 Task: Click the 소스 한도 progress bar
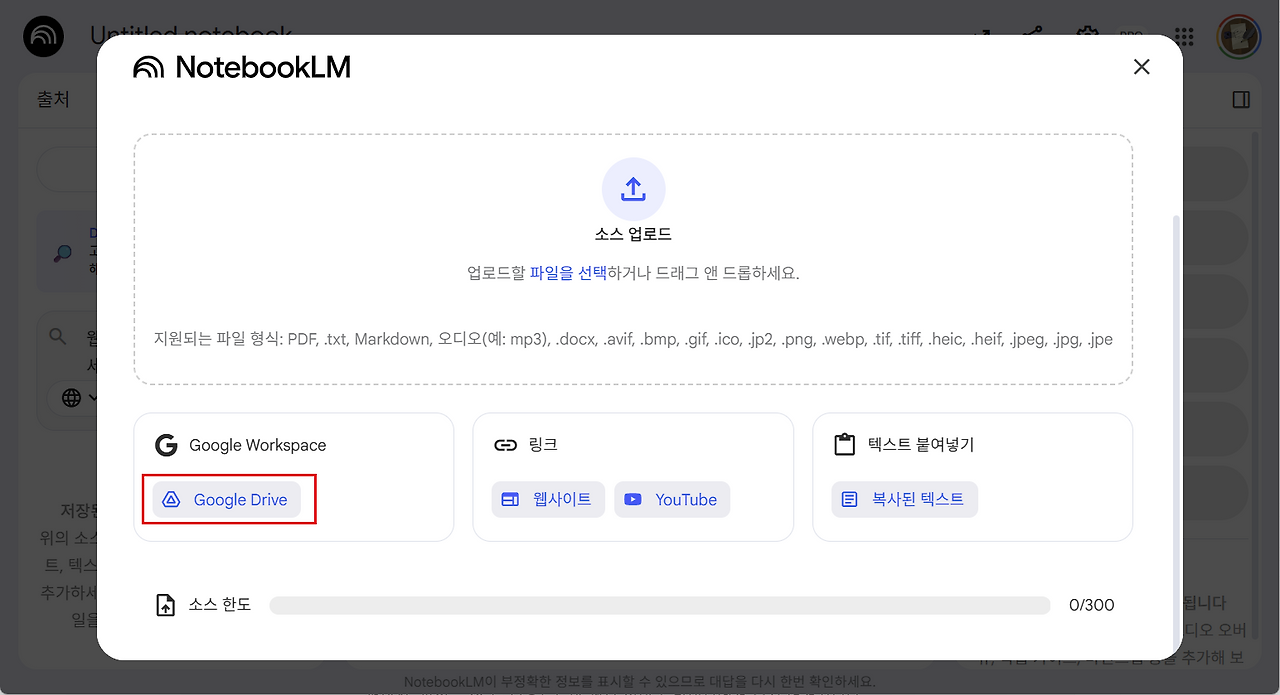[659, 605]
